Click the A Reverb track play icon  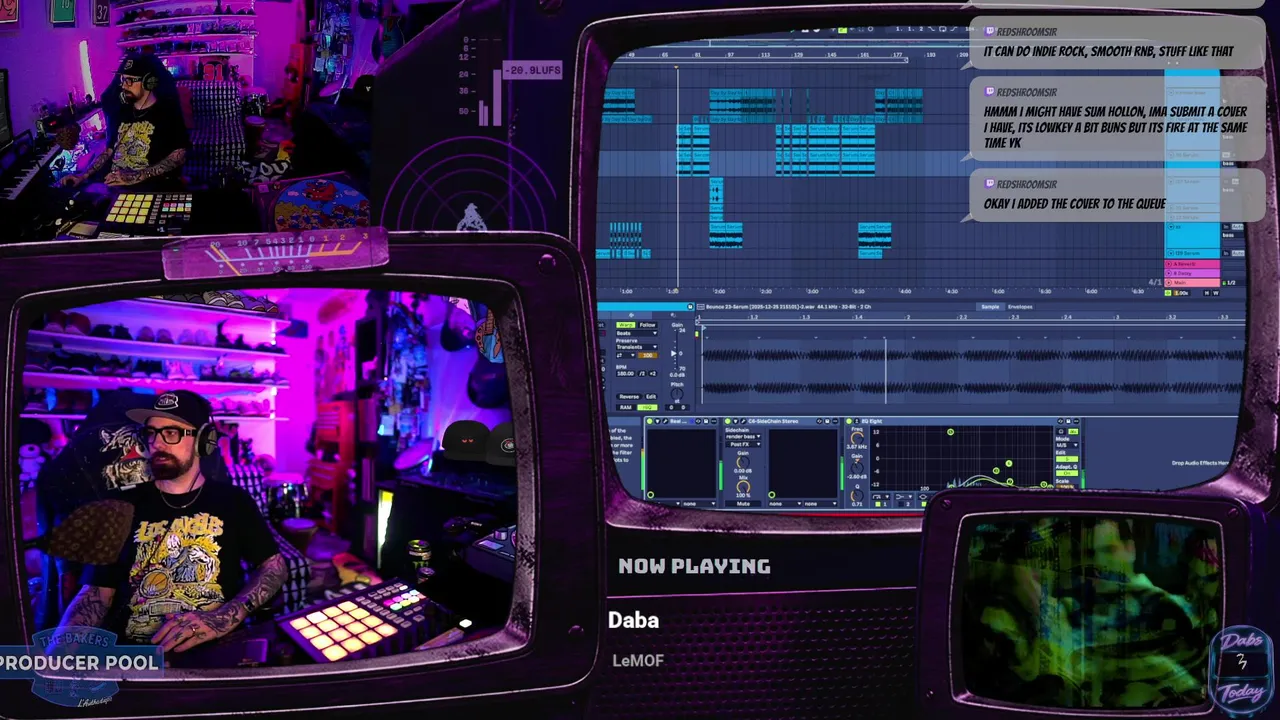tap(1169, 264)
